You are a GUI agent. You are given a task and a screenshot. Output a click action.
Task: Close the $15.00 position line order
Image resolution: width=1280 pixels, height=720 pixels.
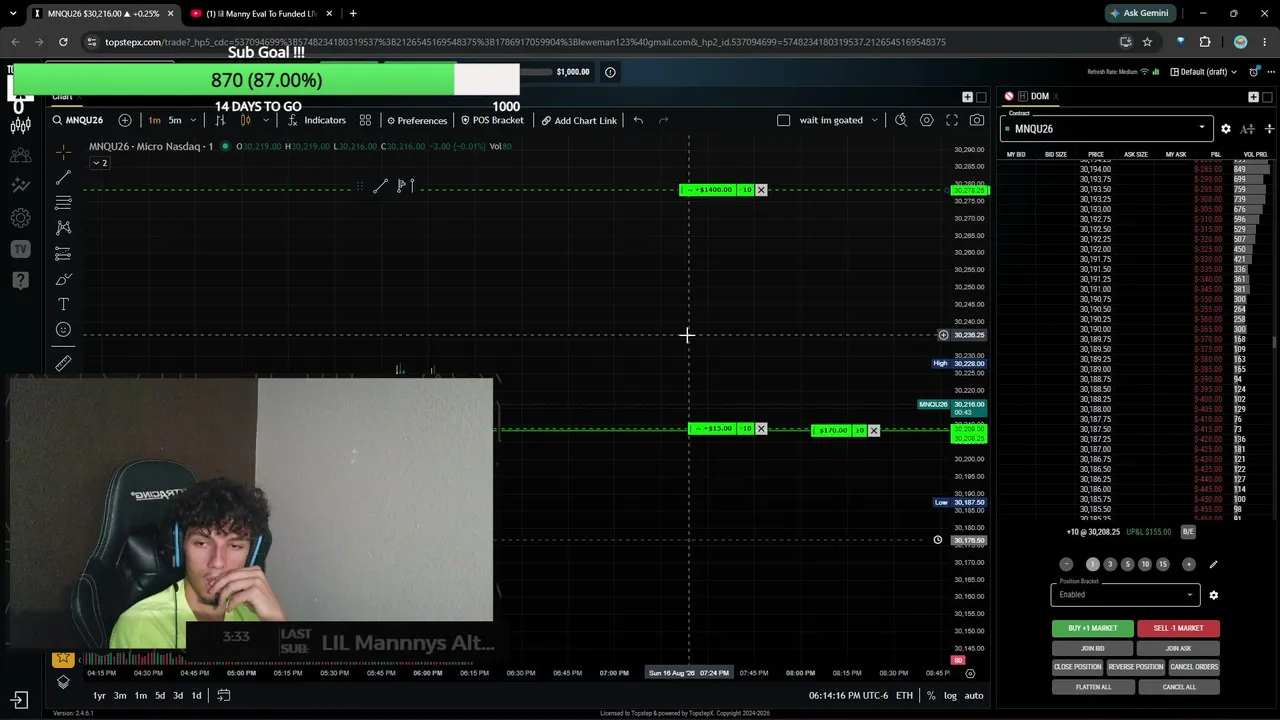[761, 429]
